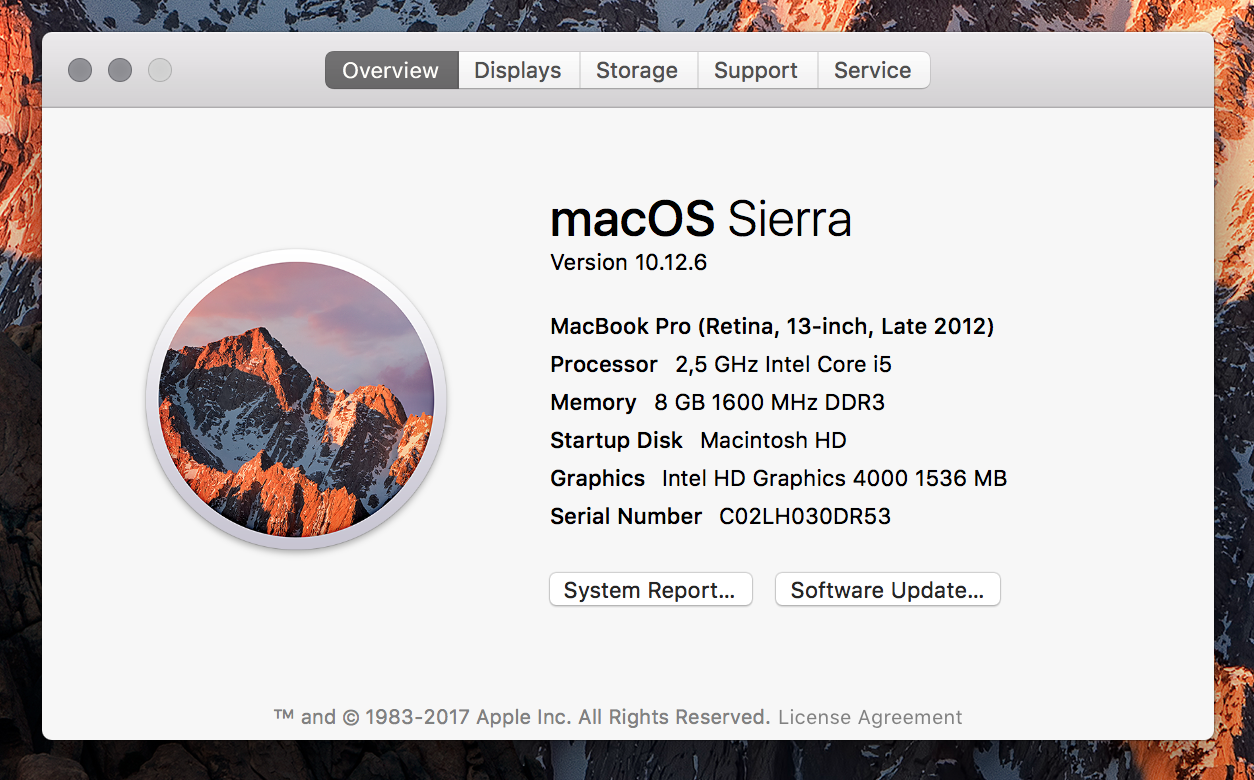The width and height of the screenshot is (1254, 780).
Task: Launch Software Update
Action: (x=888, y=590)
